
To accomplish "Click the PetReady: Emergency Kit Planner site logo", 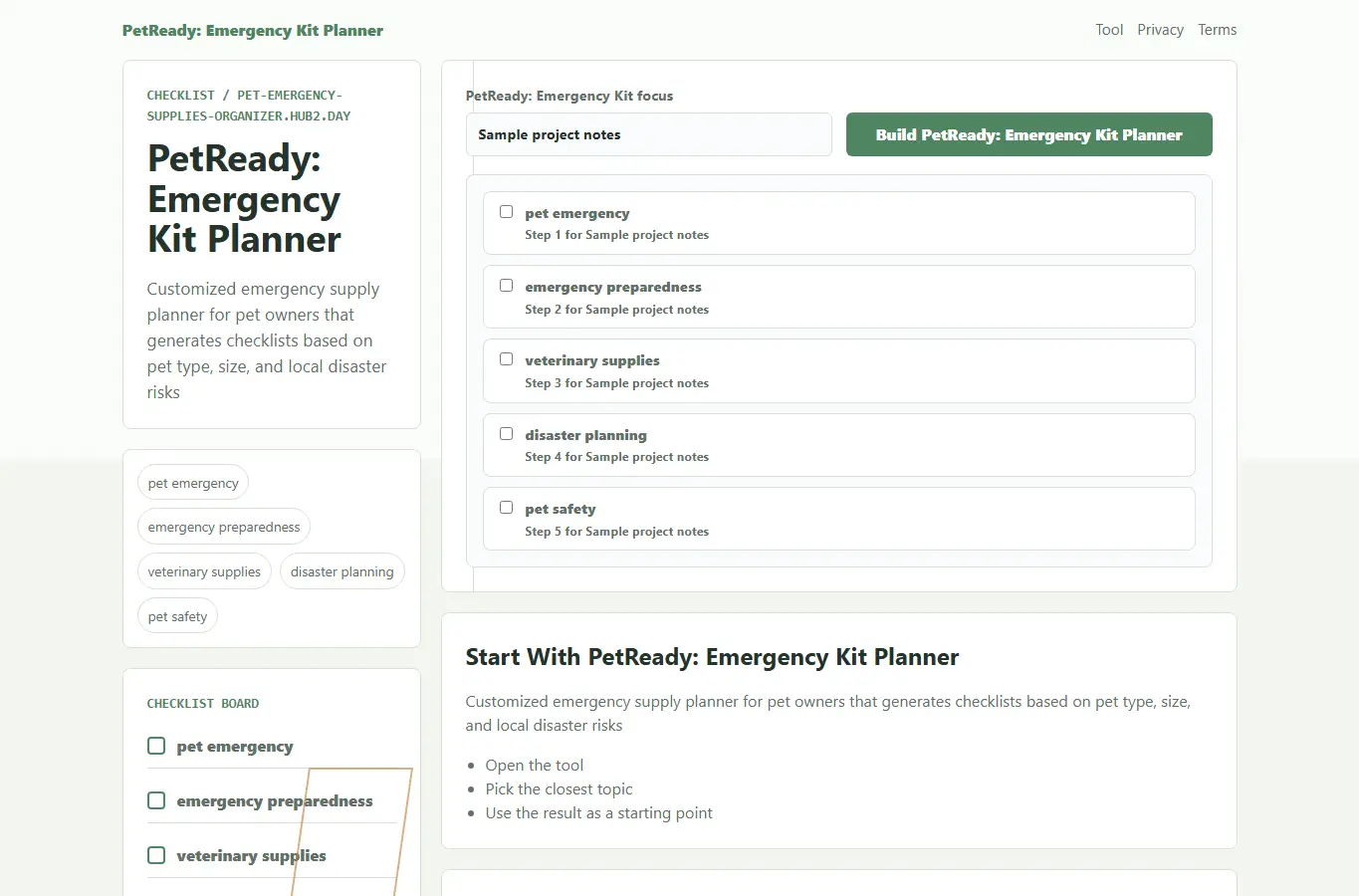I will point(253,31).
